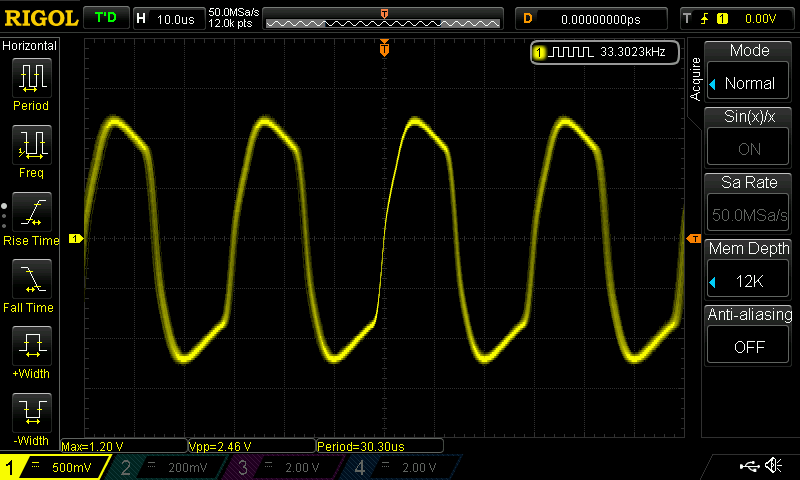This screenshot has height=480, width=800.
Task: Click the Vpp=2.46 V measurement readout
Action: pos(252,446)
